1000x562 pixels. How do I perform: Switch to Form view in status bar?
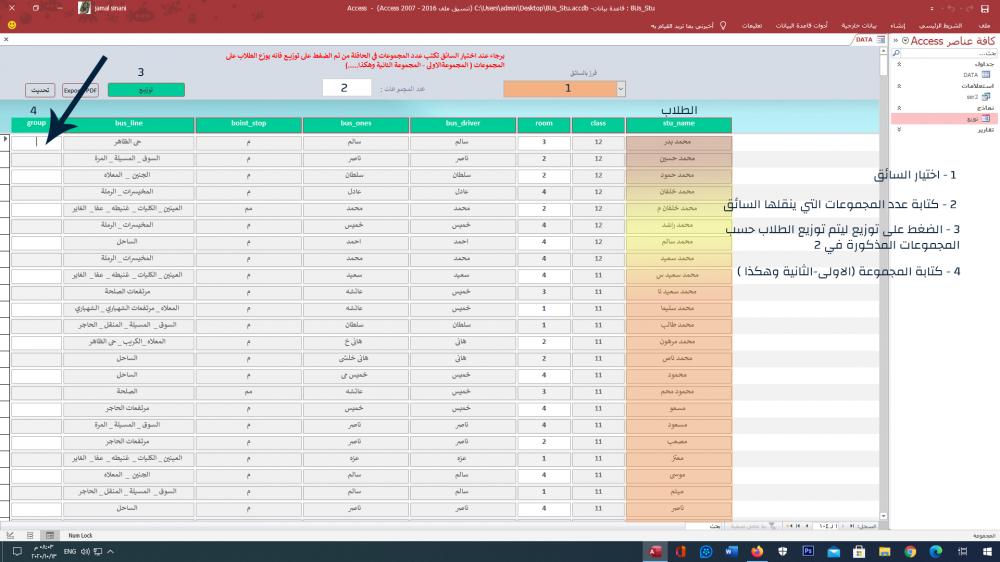pyautogui.click(x=50, y=535)
